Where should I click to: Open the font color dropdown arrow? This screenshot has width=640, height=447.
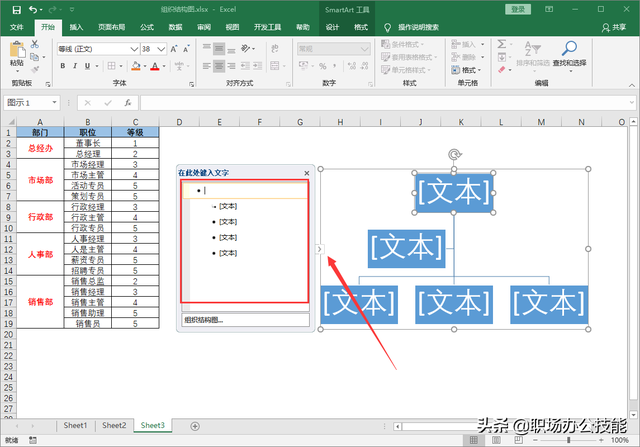164,66
